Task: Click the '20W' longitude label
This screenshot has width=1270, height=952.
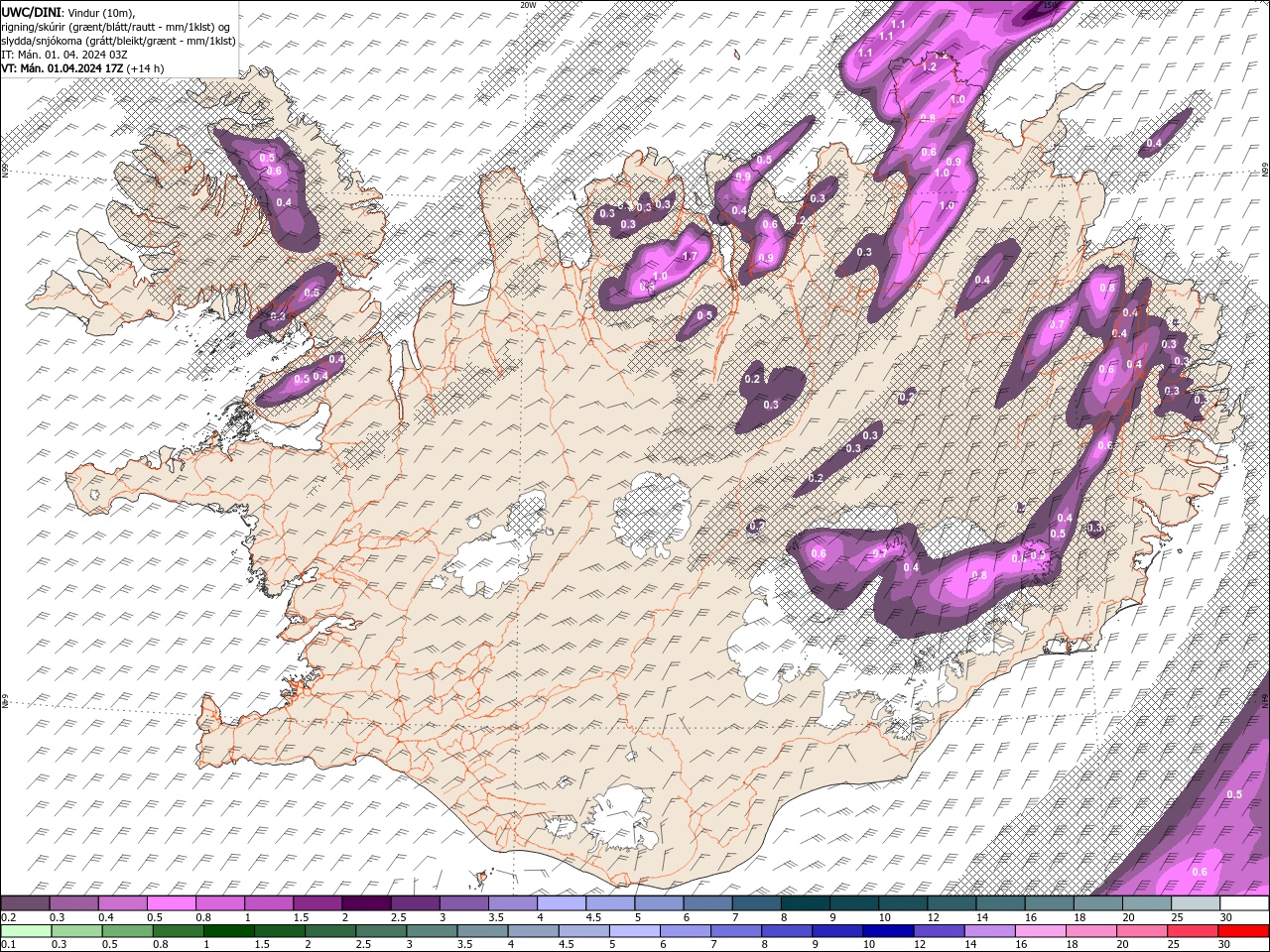Action: pyautogui.click(x=527, y=5)
